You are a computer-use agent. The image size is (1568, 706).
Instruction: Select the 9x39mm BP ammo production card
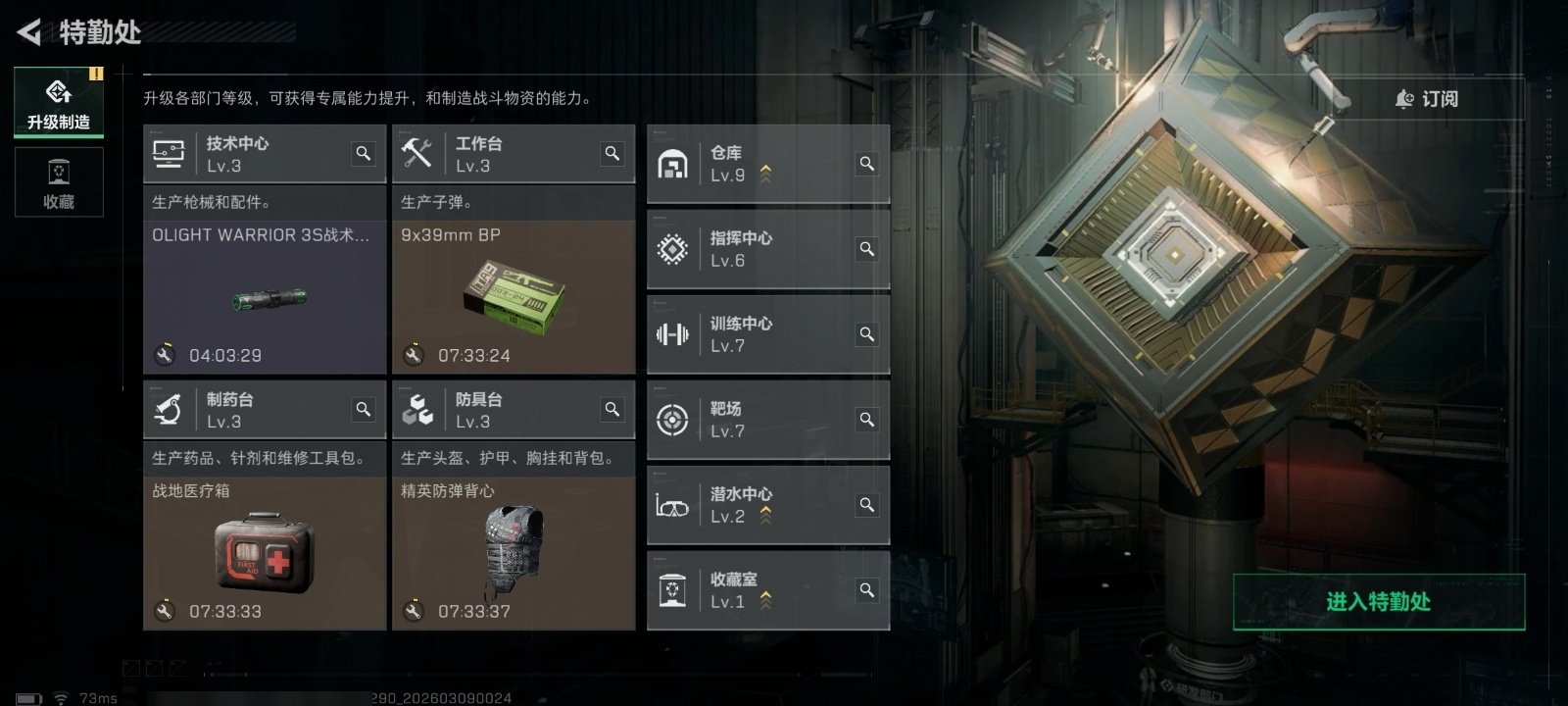click(x=514, y=296)
